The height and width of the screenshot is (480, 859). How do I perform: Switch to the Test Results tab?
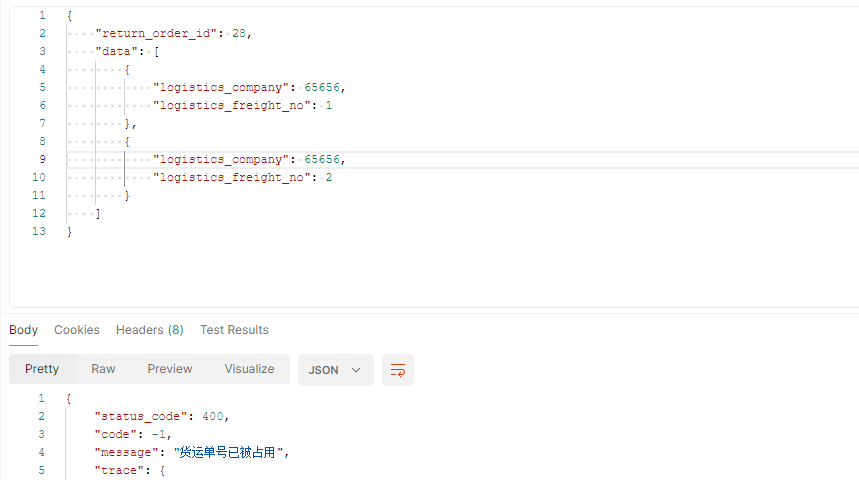coord(234,330)
